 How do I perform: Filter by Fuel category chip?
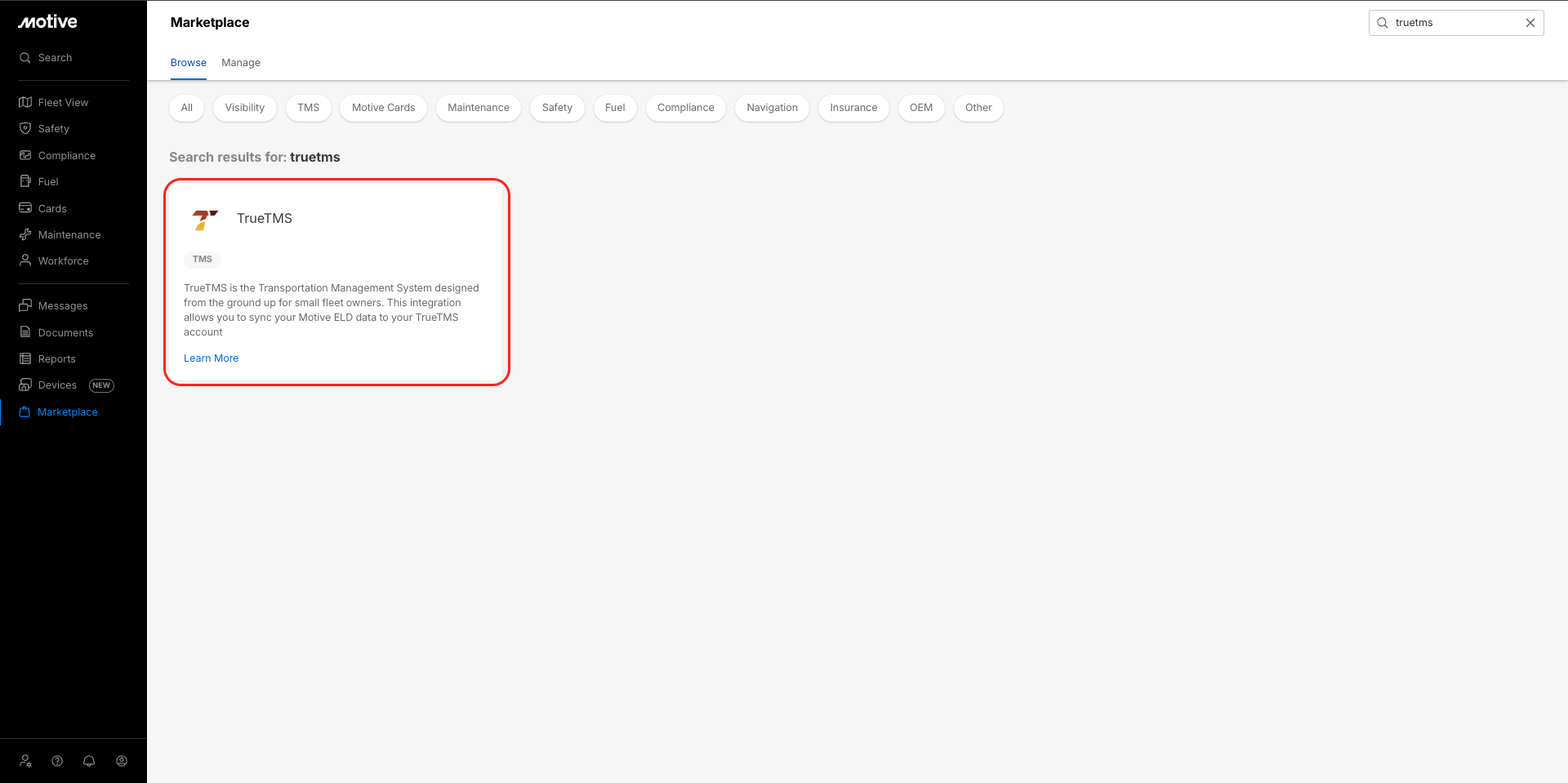tap(615, 108)
